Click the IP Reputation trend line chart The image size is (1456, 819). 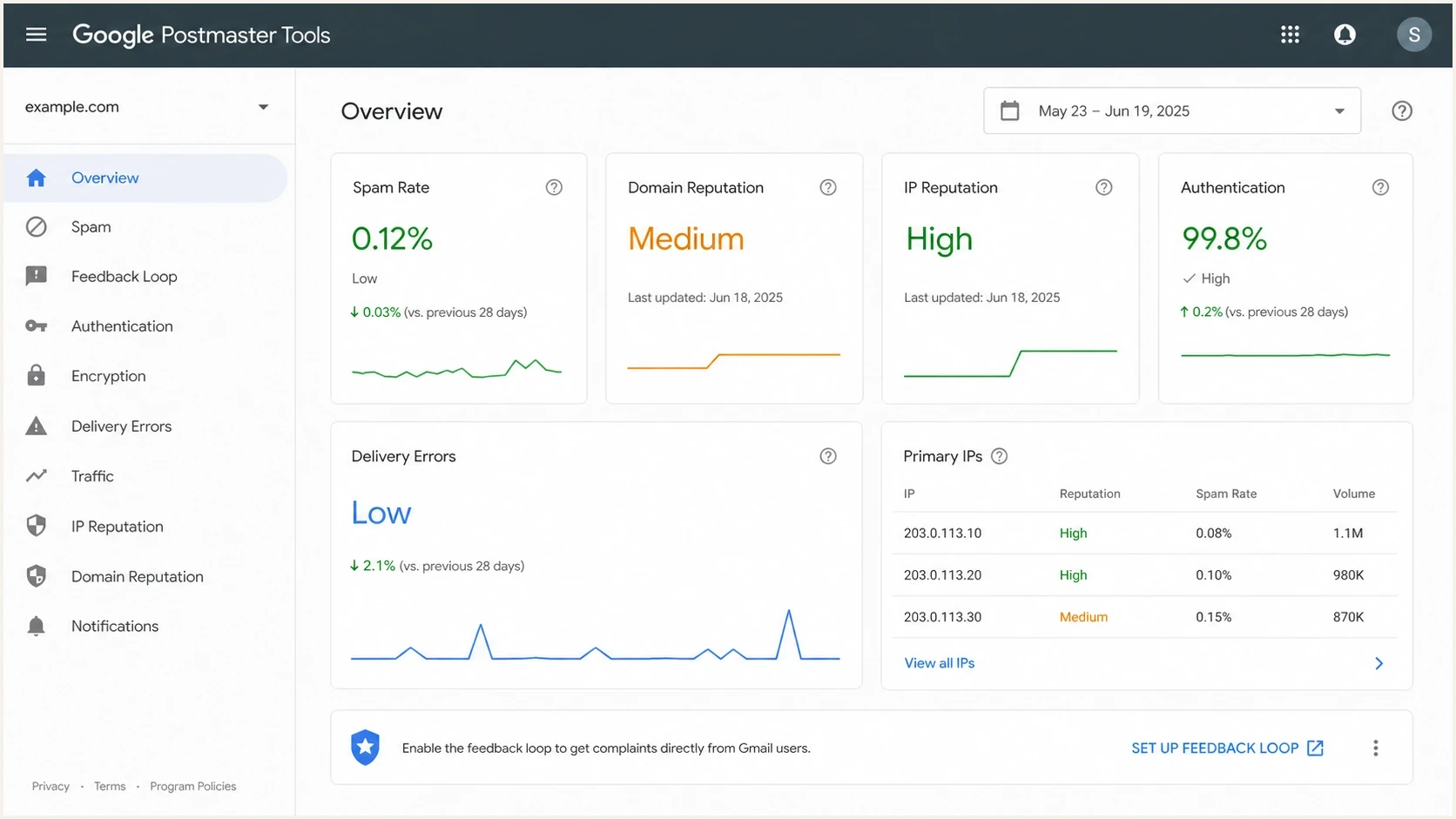(x=1010, y=363)
